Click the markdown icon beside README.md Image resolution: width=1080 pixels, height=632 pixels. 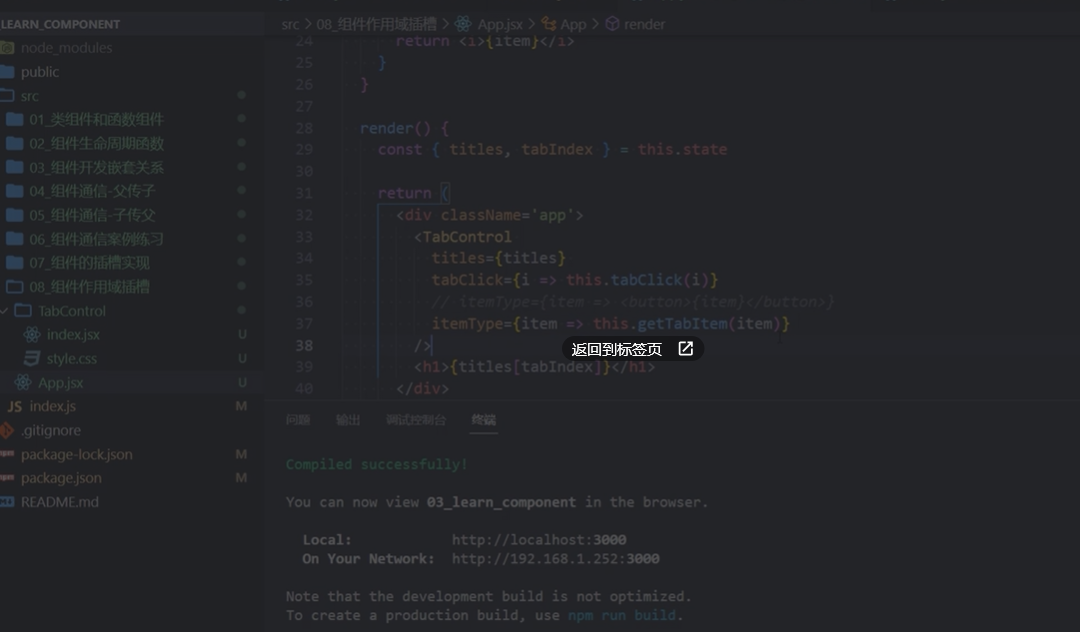tap(7, 502)
